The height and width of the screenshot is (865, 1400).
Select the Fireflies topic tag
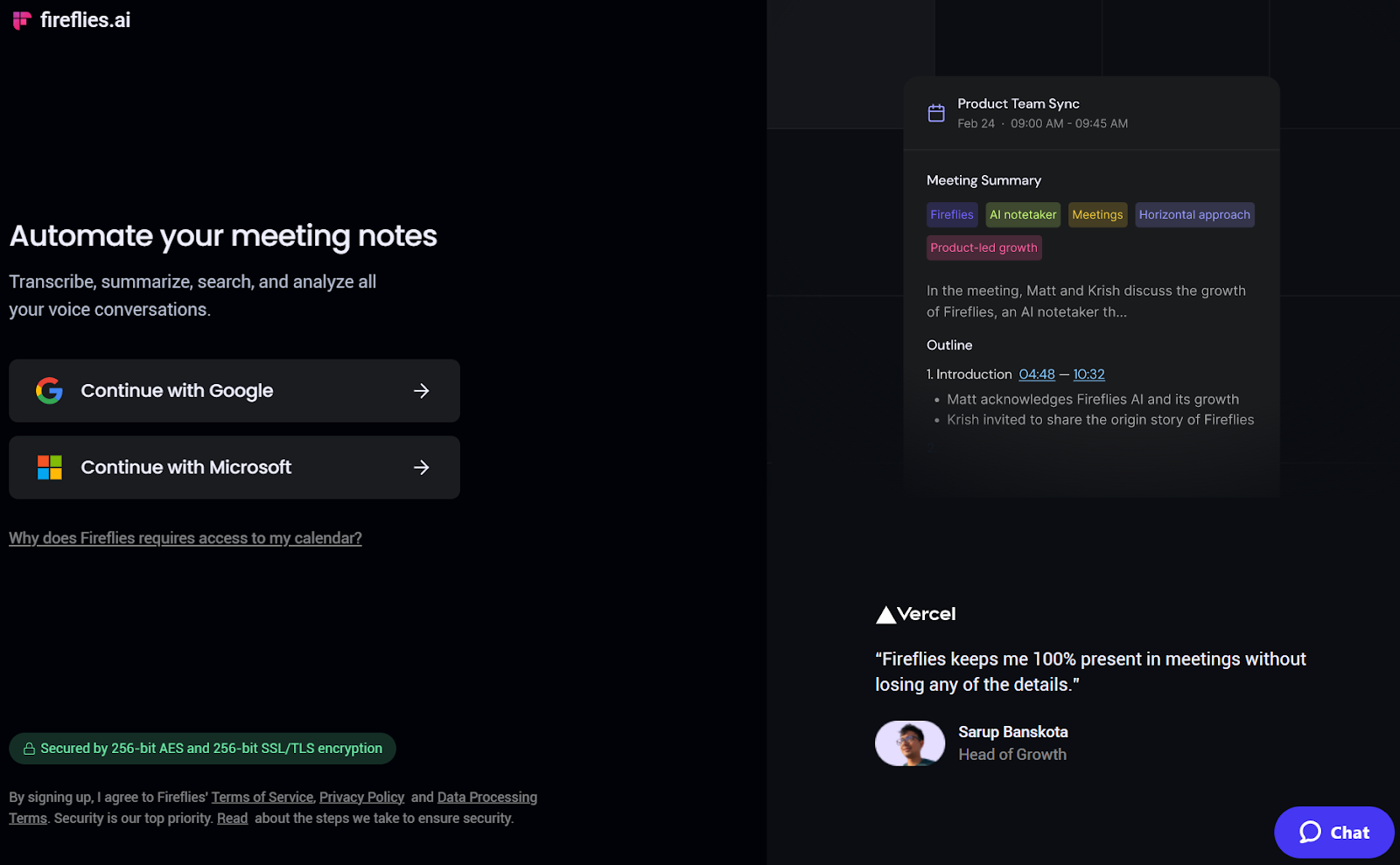click(952, 215)
